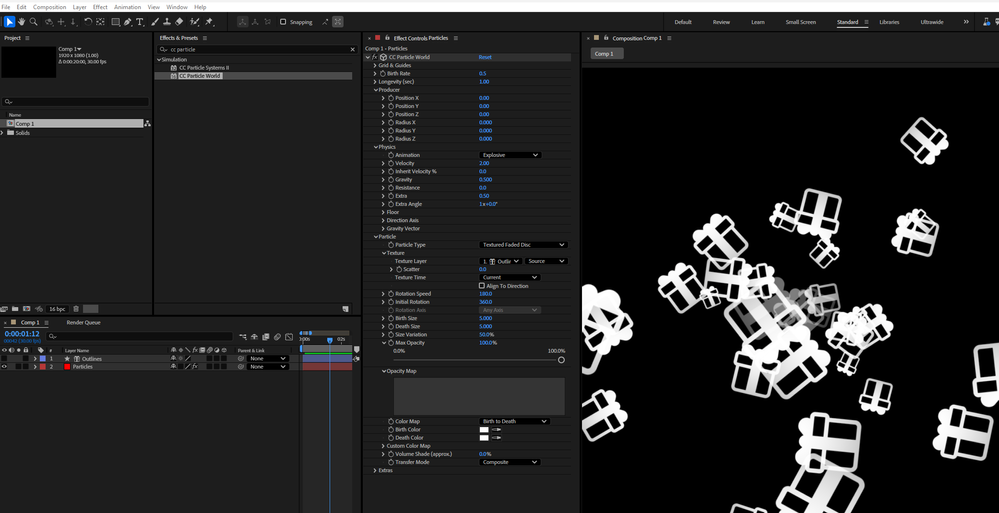
Task: Click the Puppet Pin tool
Action: (x=209, y=21)
